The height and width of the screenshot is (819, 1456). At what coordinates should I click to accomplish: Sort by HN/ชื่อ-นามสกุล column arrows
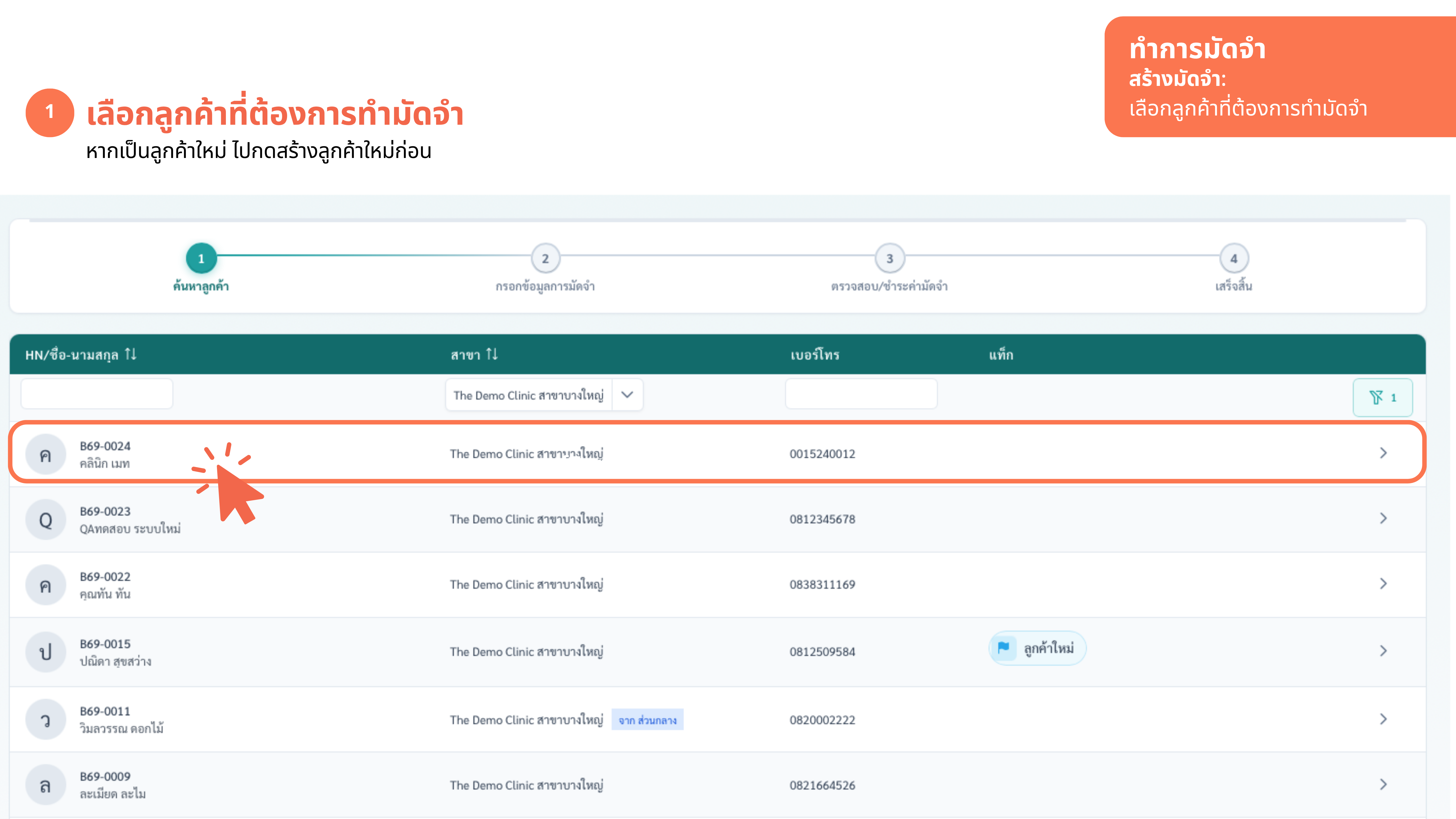[x=131, y=354]
